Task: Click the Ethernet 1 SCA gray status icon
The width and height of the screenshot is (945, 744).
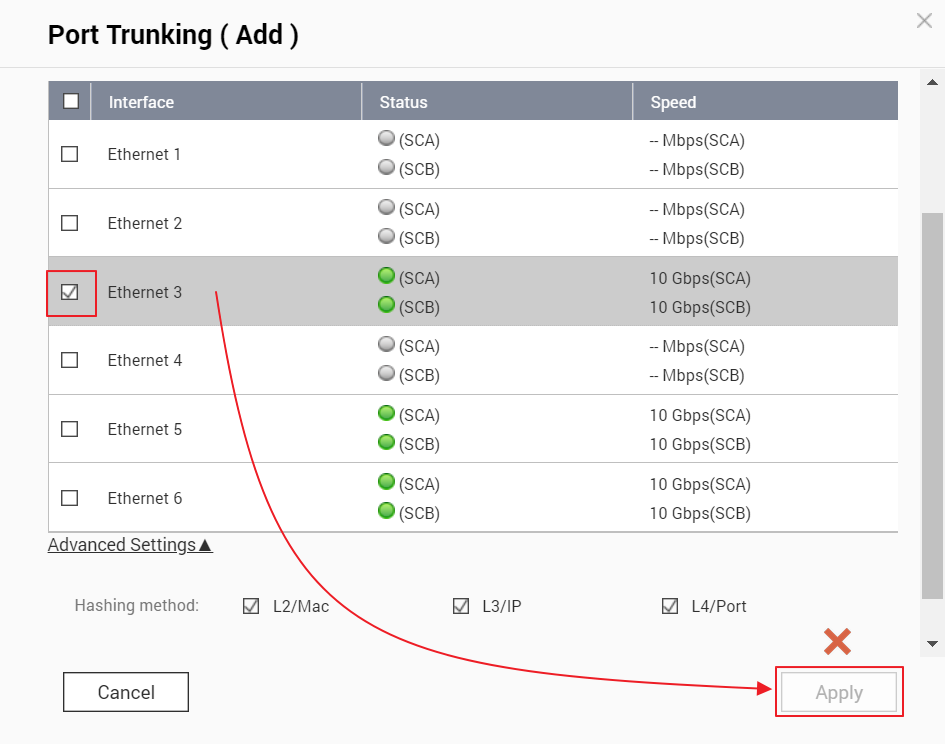Action: coord(386,139)
